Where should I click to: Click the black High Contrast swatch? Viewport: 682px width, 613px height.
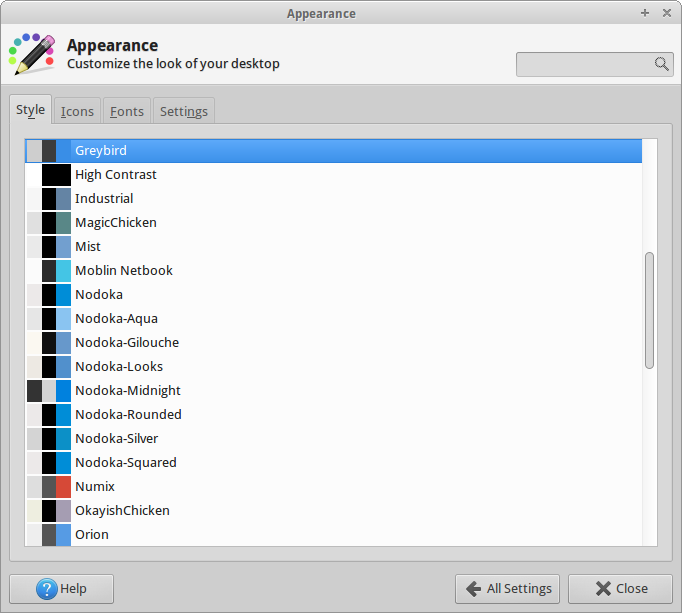pyautogui.click(x=57, y=175)
